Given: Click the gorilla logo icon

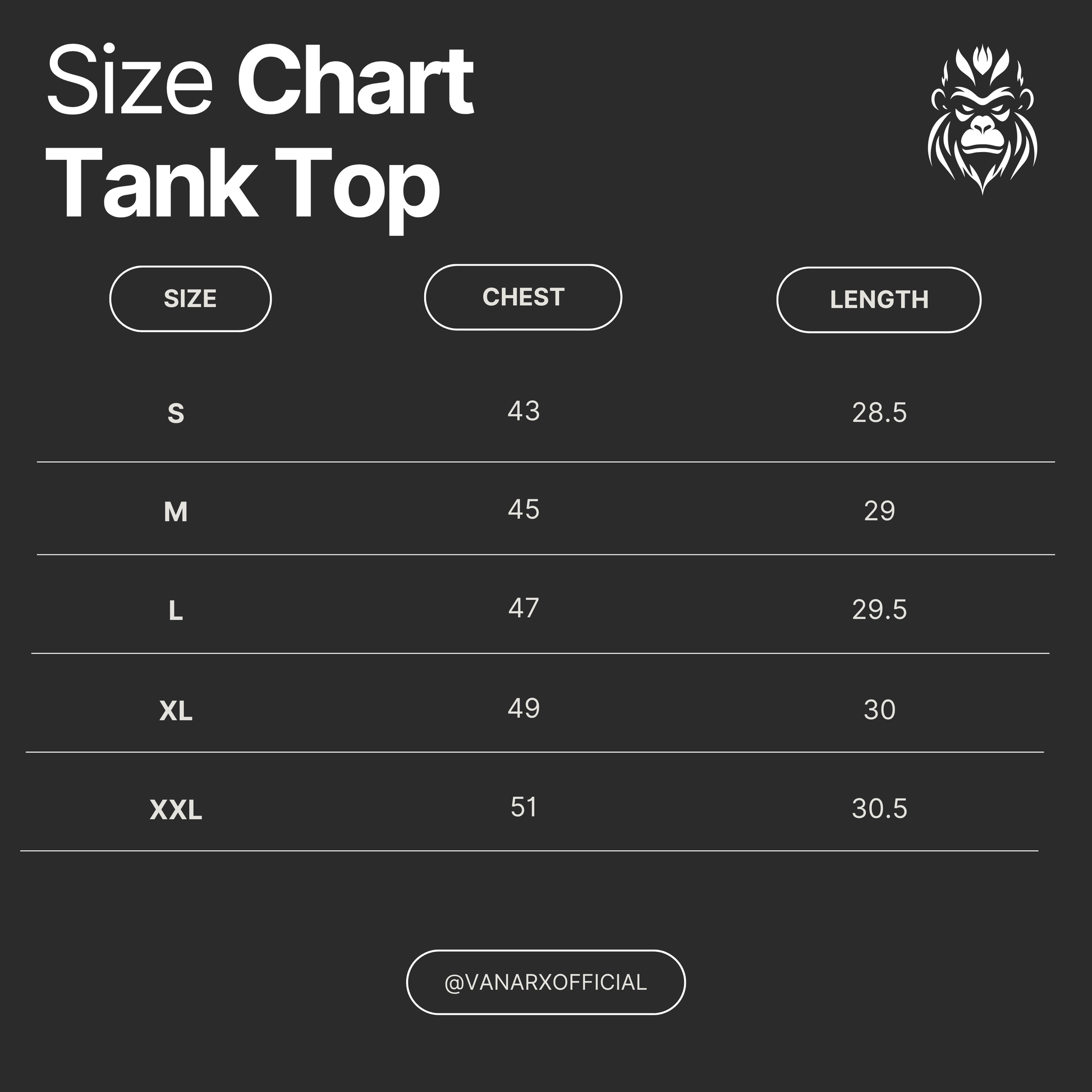Looking at the screenshot, I should 983,120.
